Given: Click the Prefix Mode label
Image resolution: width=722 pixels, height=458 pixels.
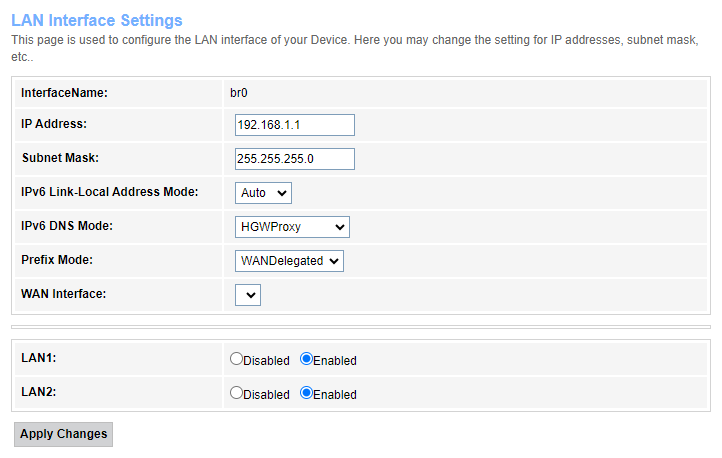Looking at the screenshot, I should (59, 260).
